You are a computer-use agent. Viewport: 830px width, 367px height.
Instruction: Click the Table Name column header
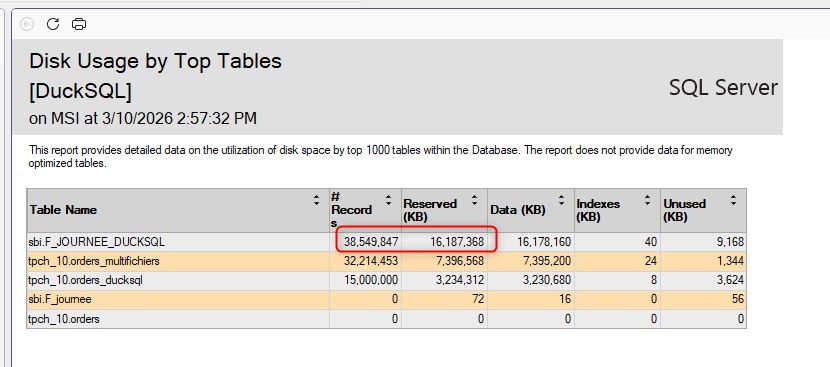tap(63, 210)
